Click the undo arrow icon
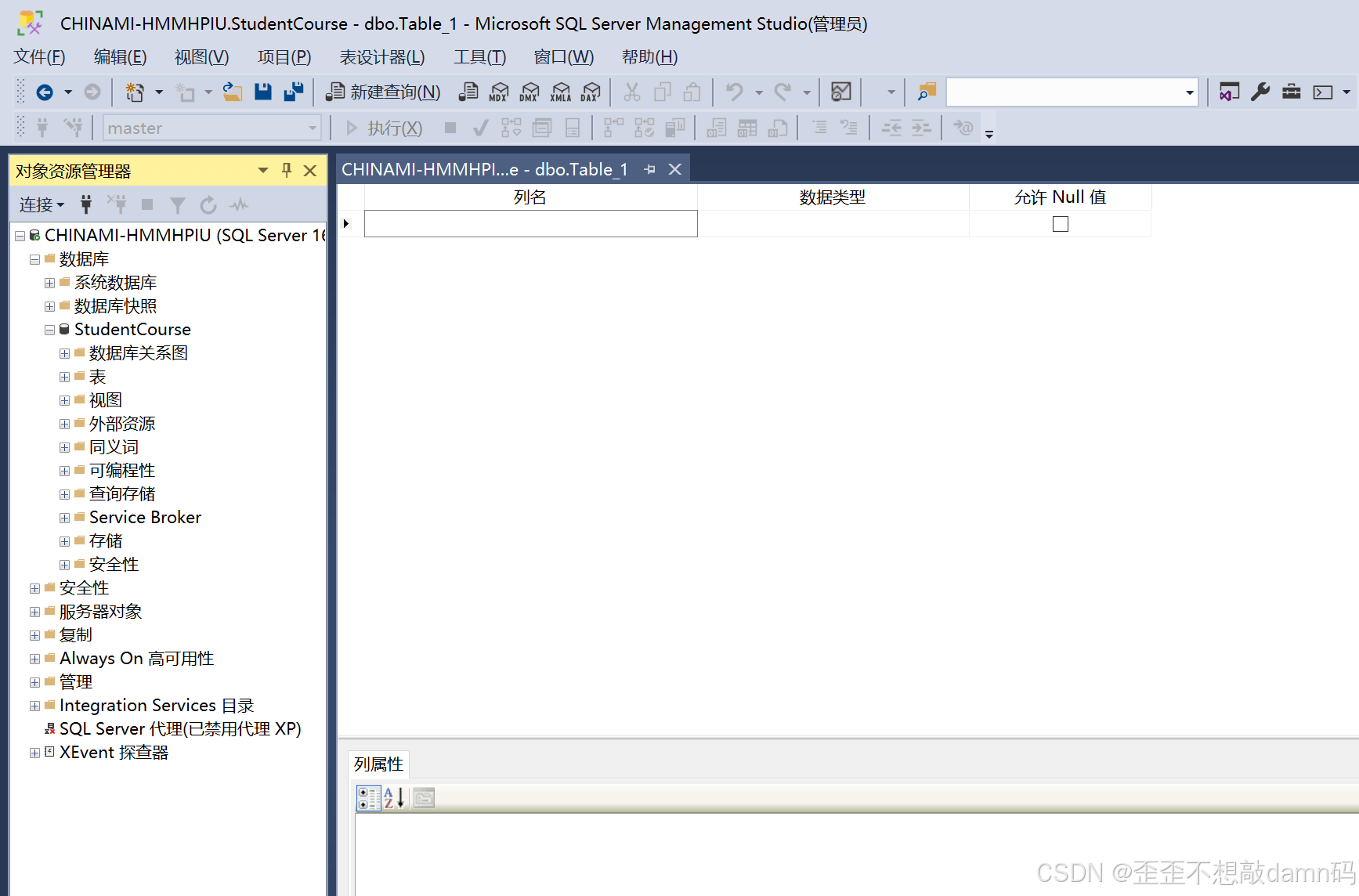This screenshot has width=1359, height=896. 734,92
